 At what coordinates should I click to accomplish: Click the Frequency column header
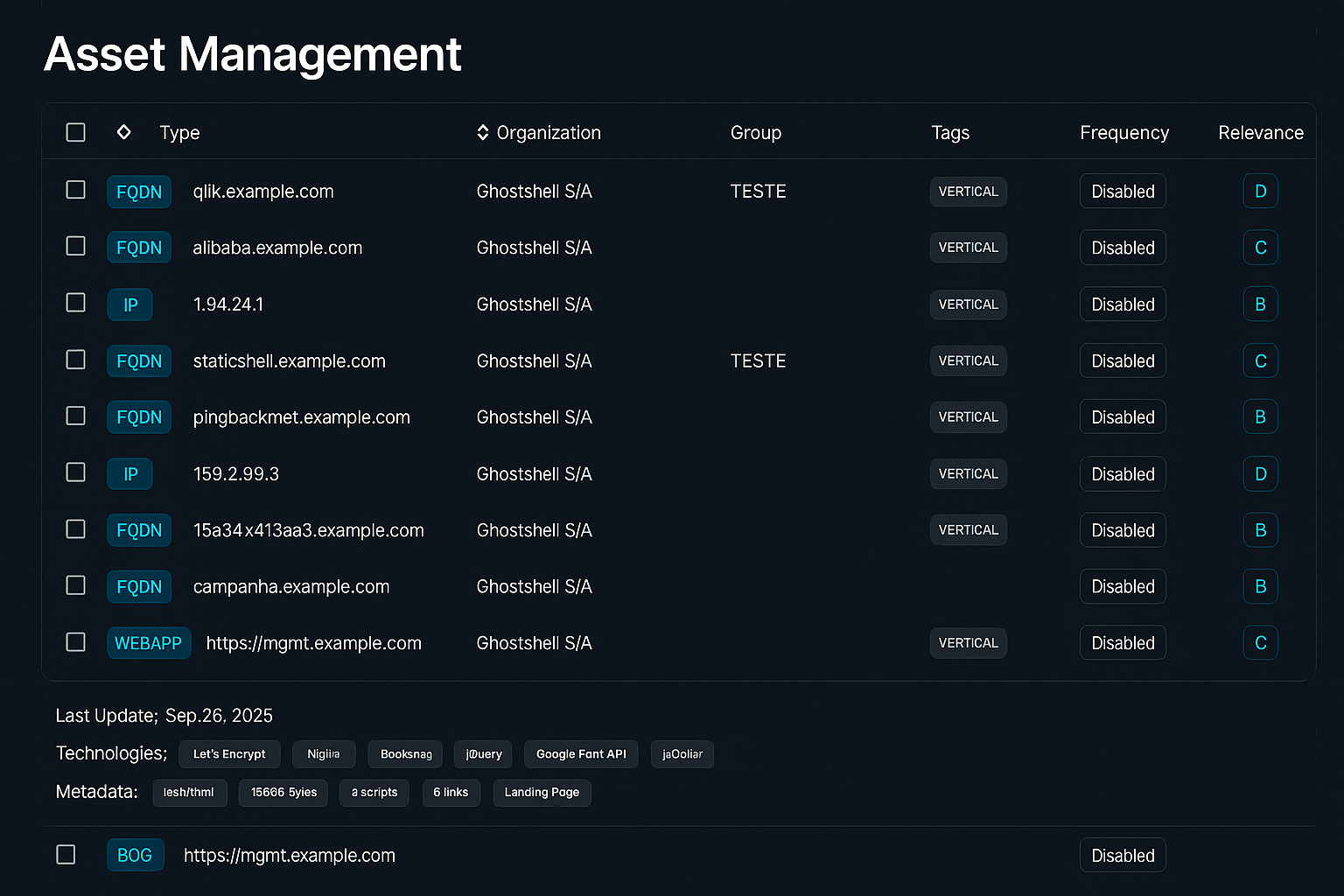click(x=1124, y=132)
